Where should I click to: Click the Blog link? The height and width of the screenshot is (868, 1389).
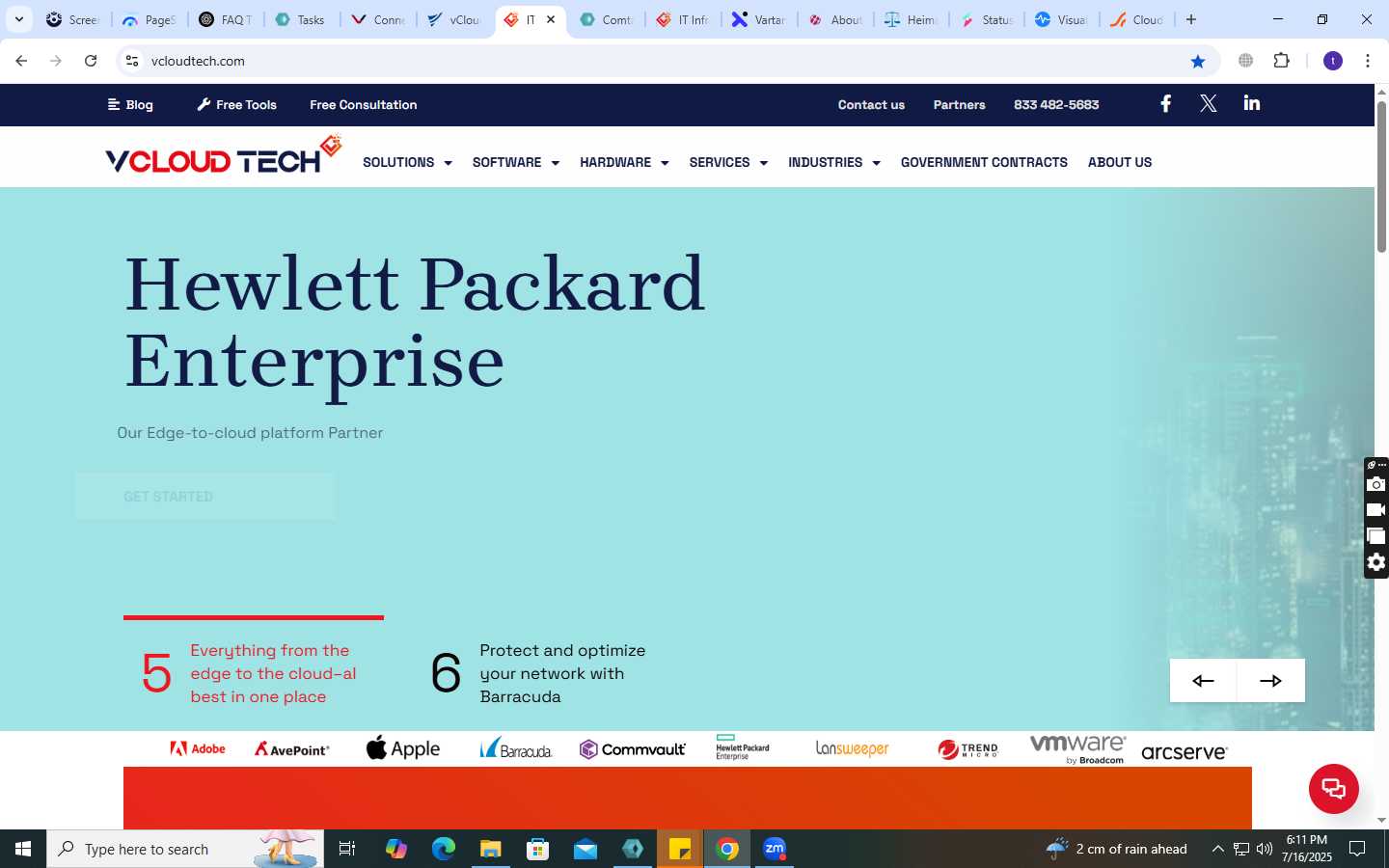[x=130, y=104]
